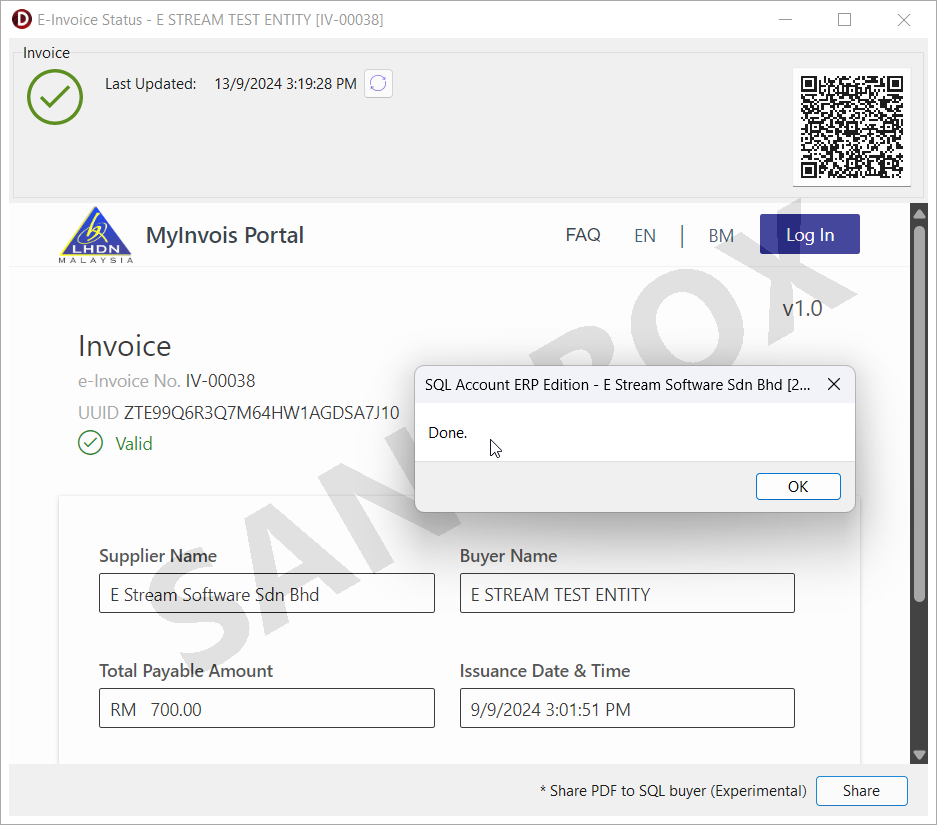This screenshot has width=937, height=825.
Task: Click the Log In button
Action: tap(809, 235)
